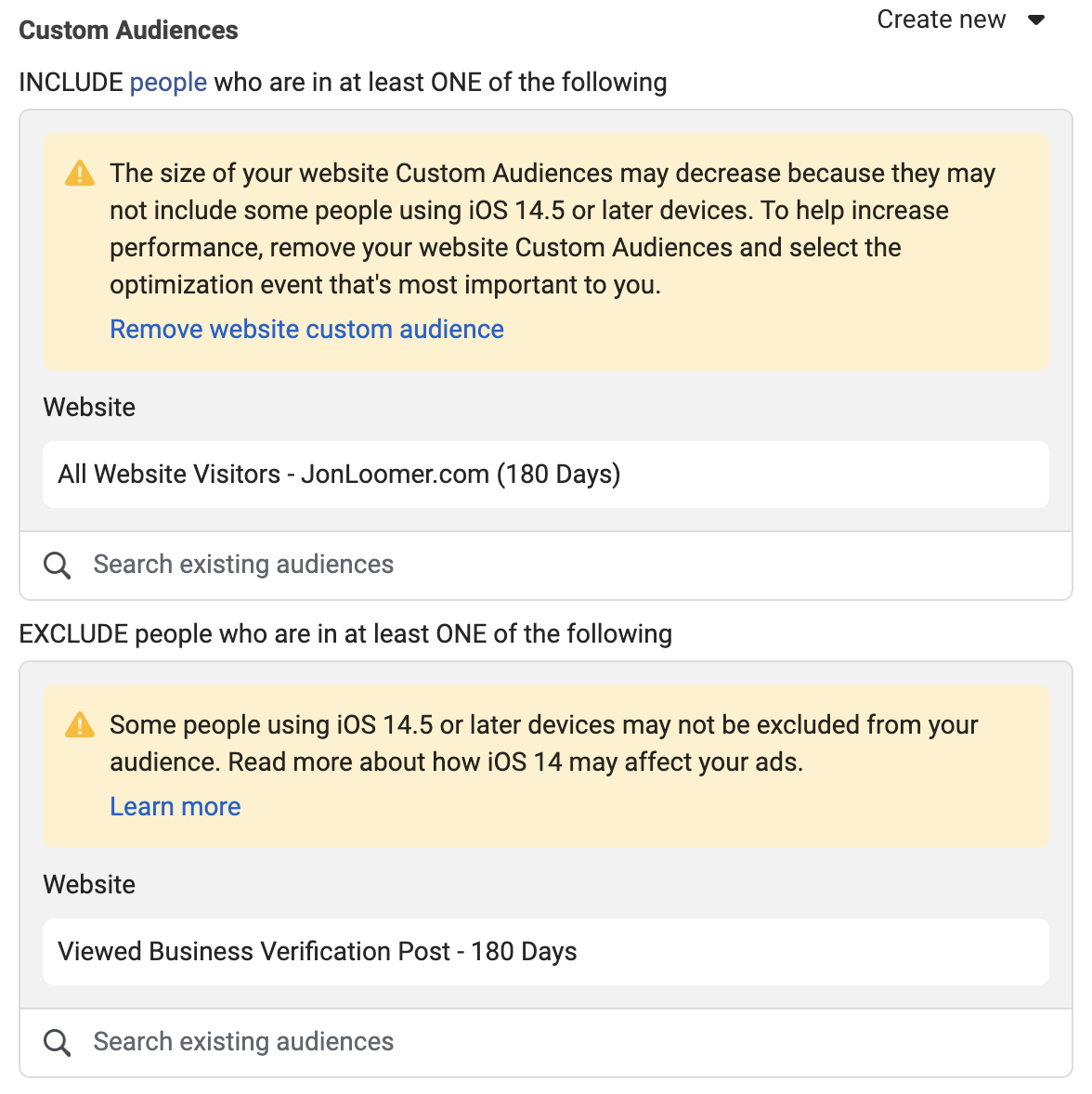
Task: Select Viewed Business Verification Post - 180 Days
Action: 546,952
